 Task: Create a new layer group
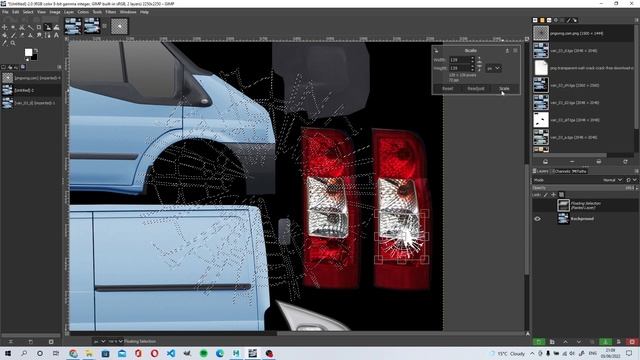tap(552, 342)
